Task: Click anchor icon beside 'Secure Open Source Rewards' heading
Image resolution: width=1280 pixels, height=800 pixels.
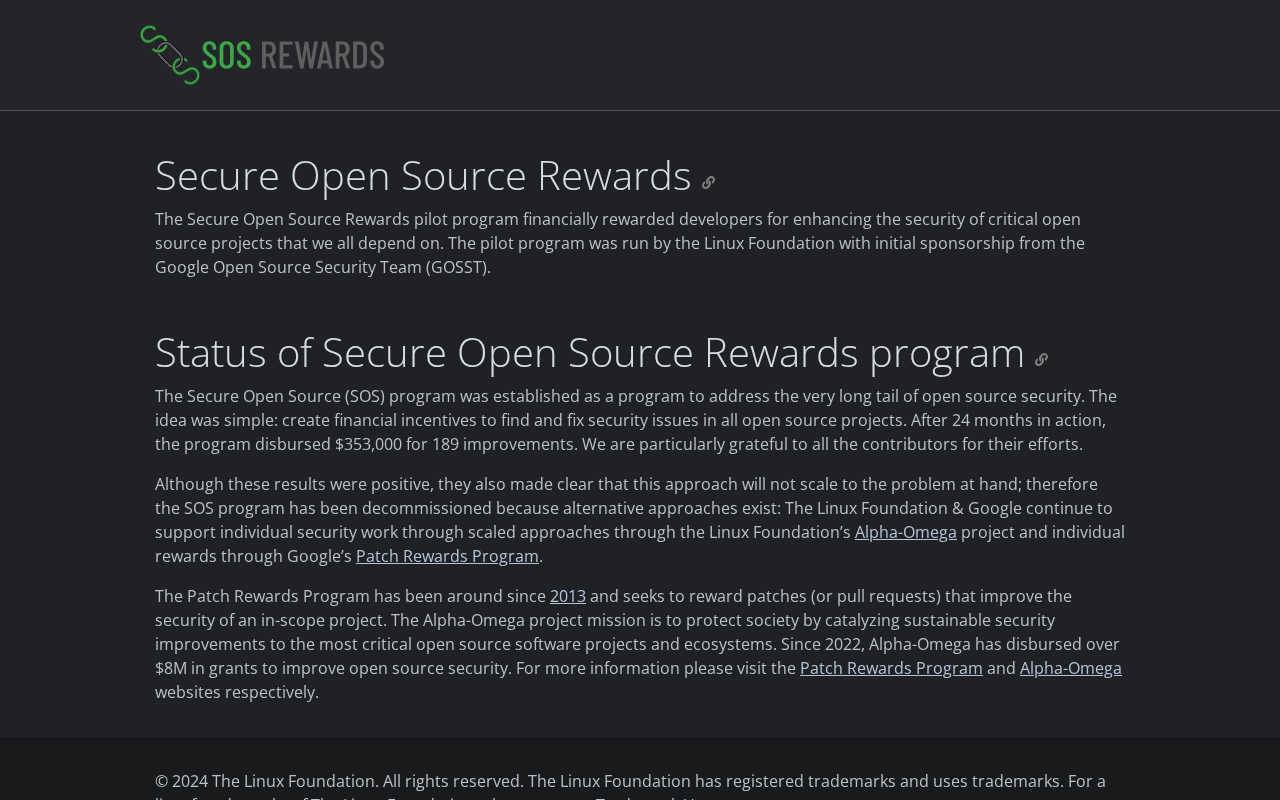Action: point(708,183)
